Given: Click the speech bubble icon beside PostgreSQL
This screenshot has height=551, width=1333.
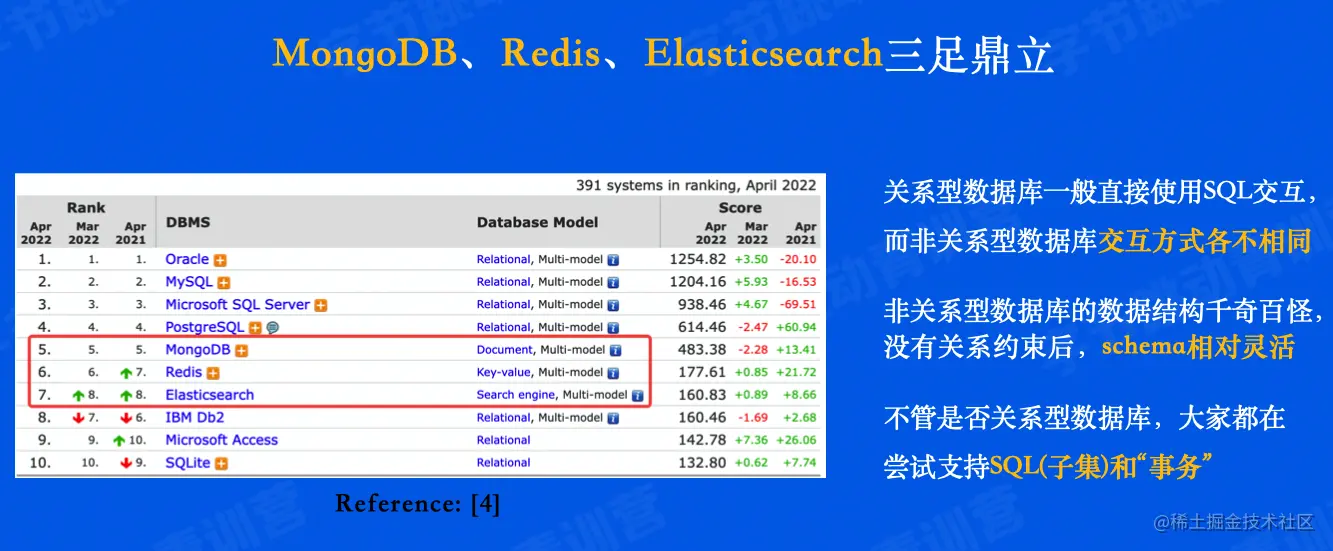Looking at the screenshot, I should [273, 328].
